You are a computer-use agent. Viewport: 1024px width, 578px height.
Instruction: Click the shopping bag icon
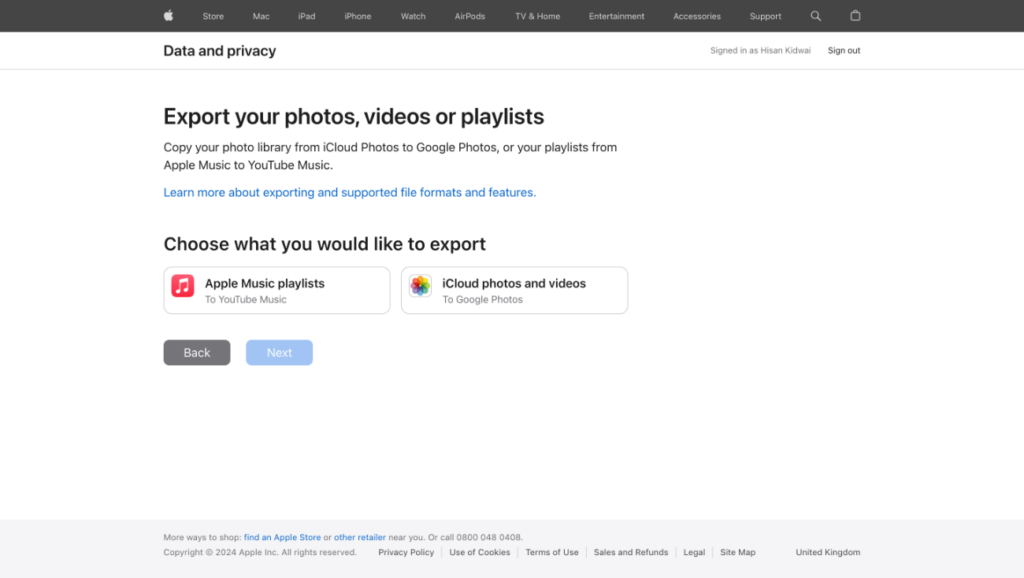pyautogui.click(x=855, y=16)
